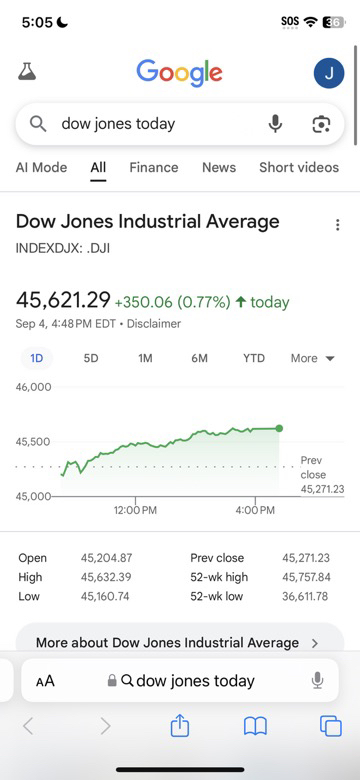Tap Safari share icon
This screenshot has width=360, height=780.
pos(180,726)
